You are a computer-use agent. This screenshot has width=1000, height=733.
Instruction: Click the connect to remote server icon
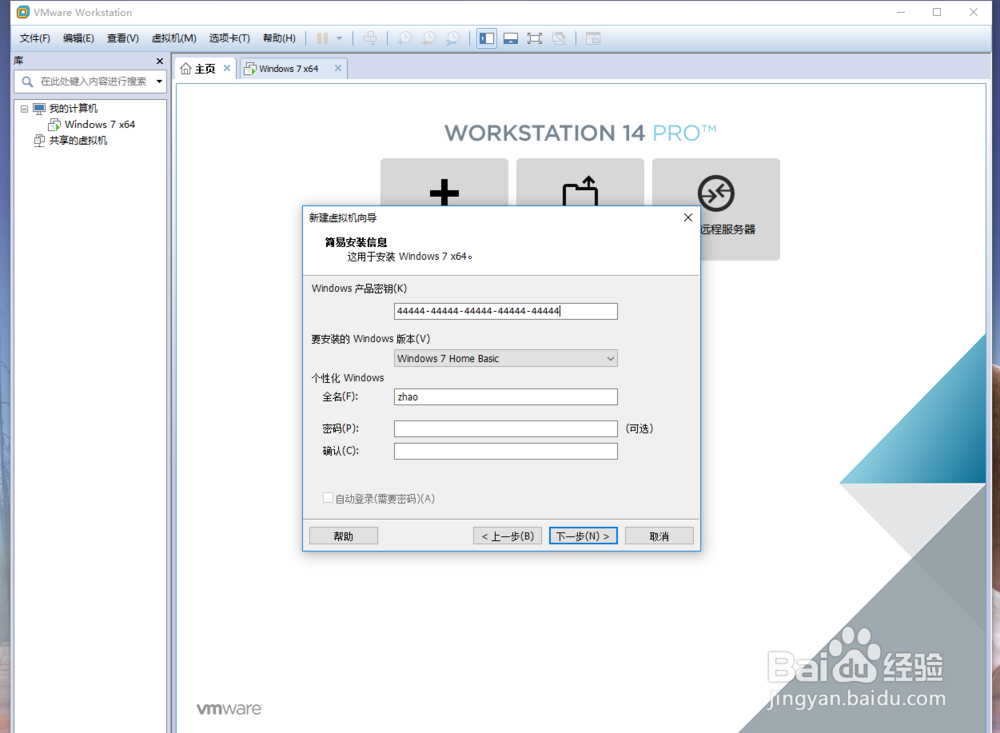[x=716, y=193]
